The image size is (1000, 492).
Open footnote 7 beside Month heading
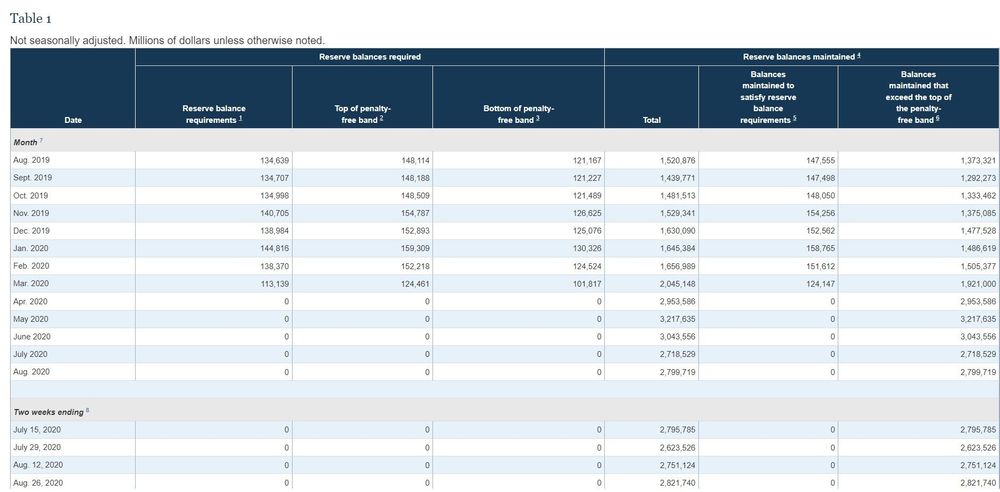pos(41,141)
